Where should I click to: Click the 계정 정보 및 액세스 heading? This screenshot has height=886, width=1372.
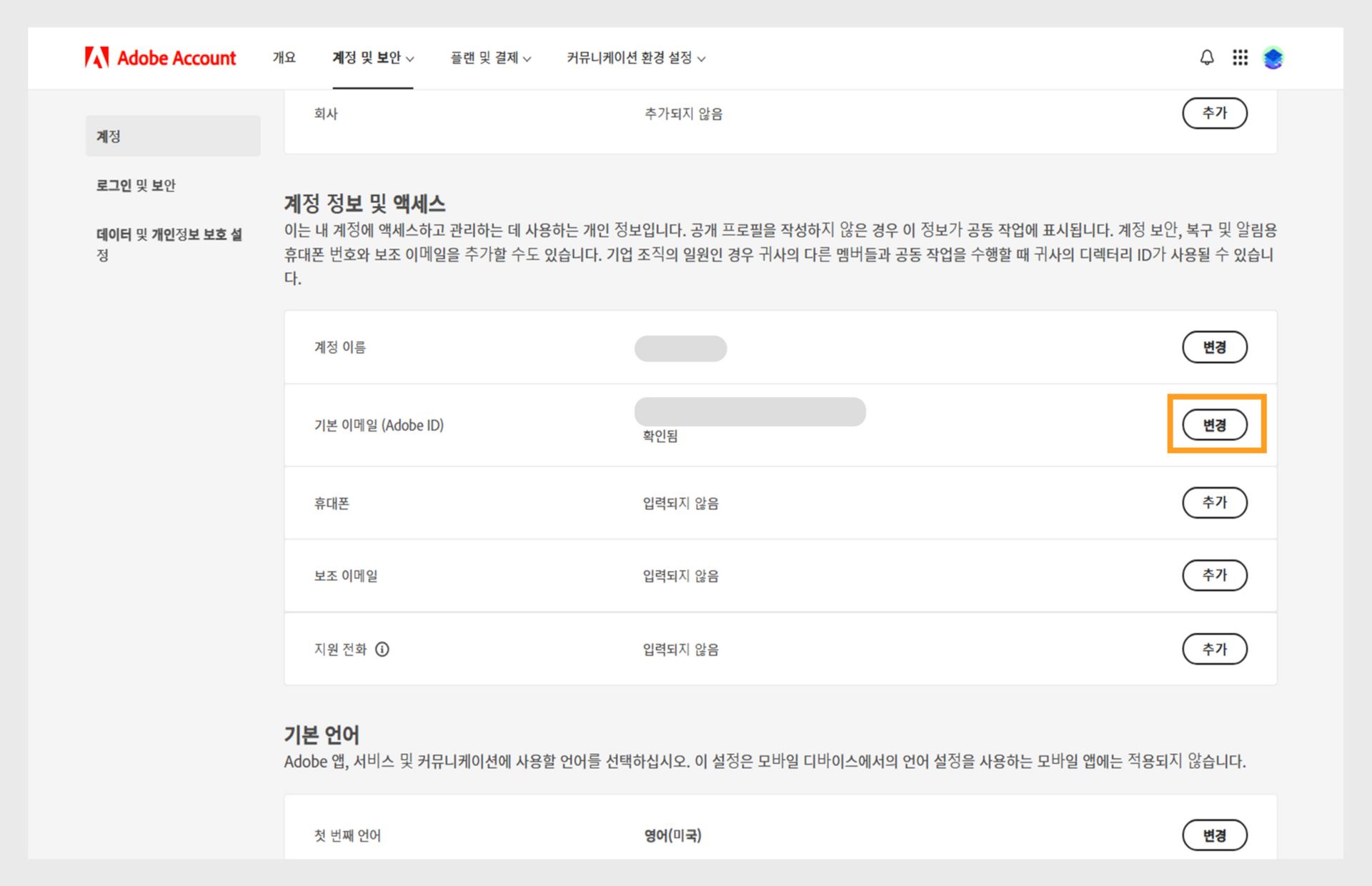pyautogui.click(x=364, y=204)
